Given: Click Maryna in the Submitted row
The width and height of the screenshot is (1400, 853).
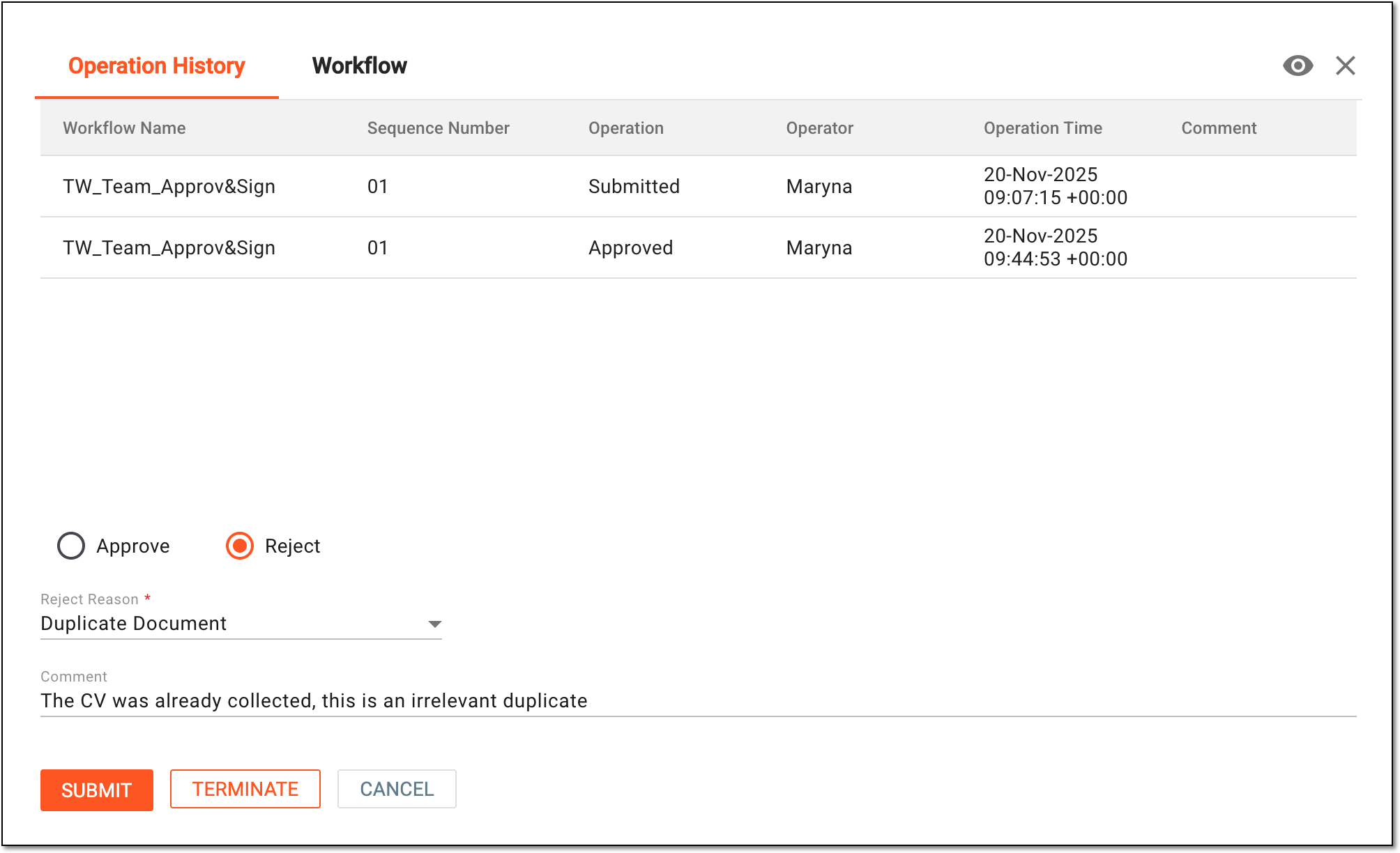Looking at the screenshot, I should 819,186.
